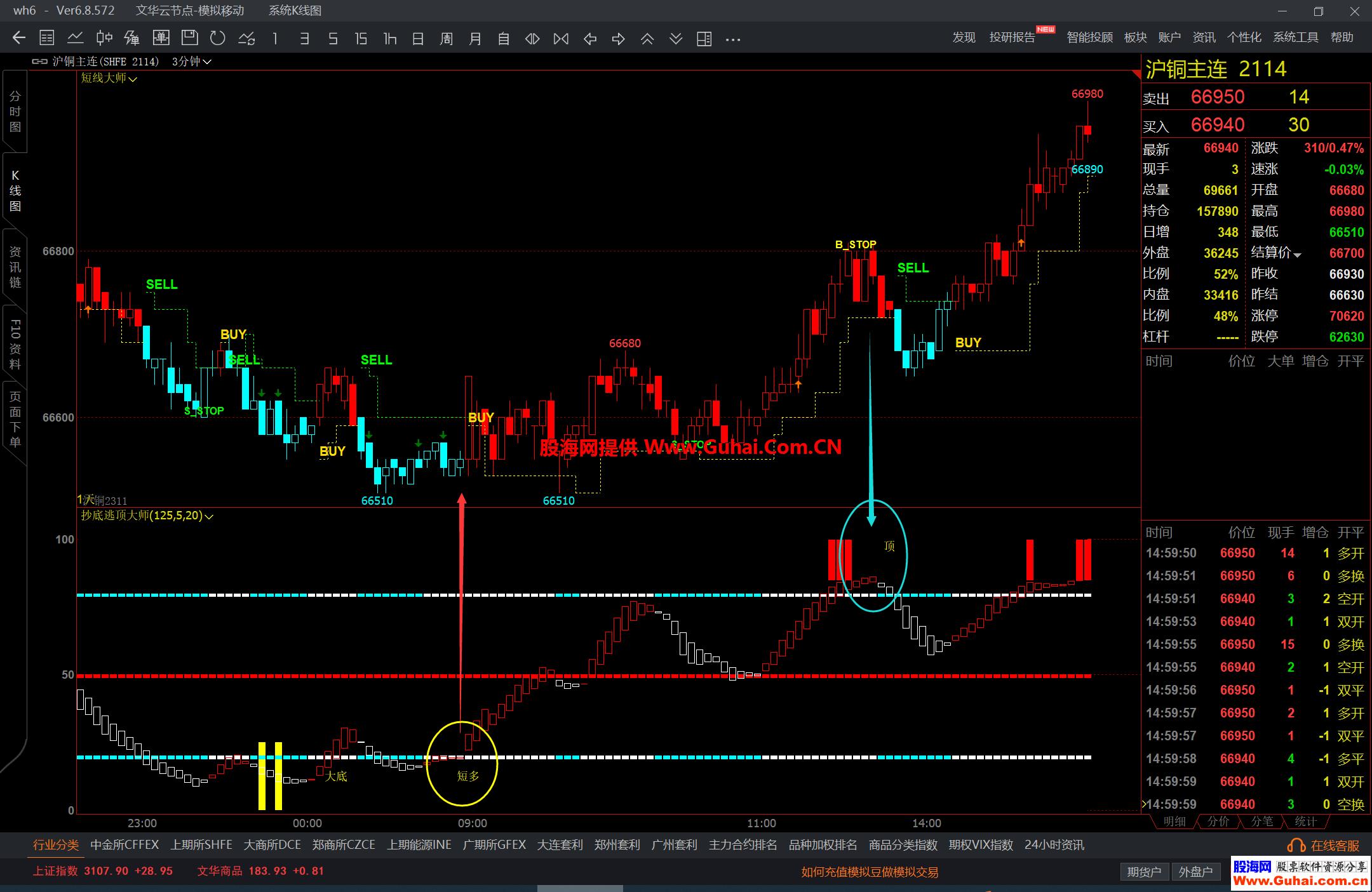Image resolution: width=1372 pixels, height=892 pixels.
Task: Click the back arrow icon
Action: pos(19,39)
